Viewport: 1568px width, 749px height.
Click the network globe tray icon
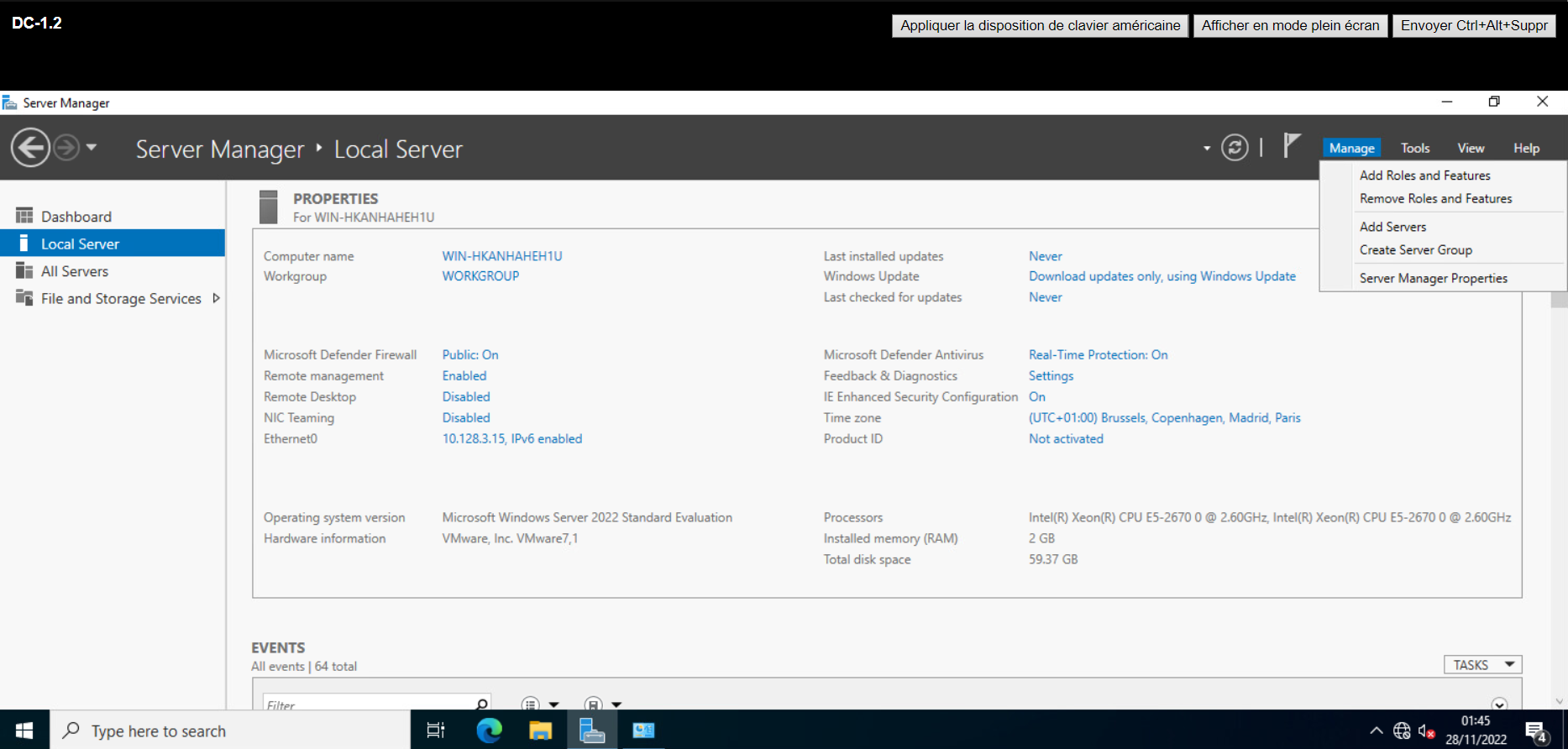pos(1402,731)
